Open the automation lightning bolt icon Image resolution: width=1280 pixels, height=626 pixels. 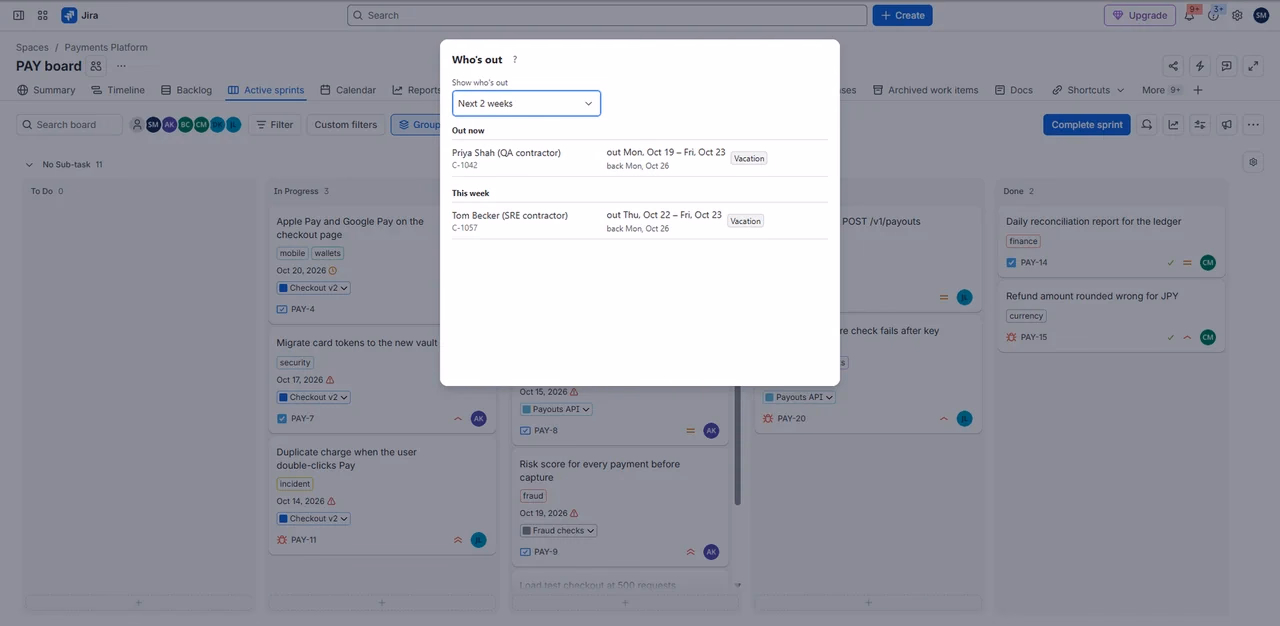[x=1199, y=66]
